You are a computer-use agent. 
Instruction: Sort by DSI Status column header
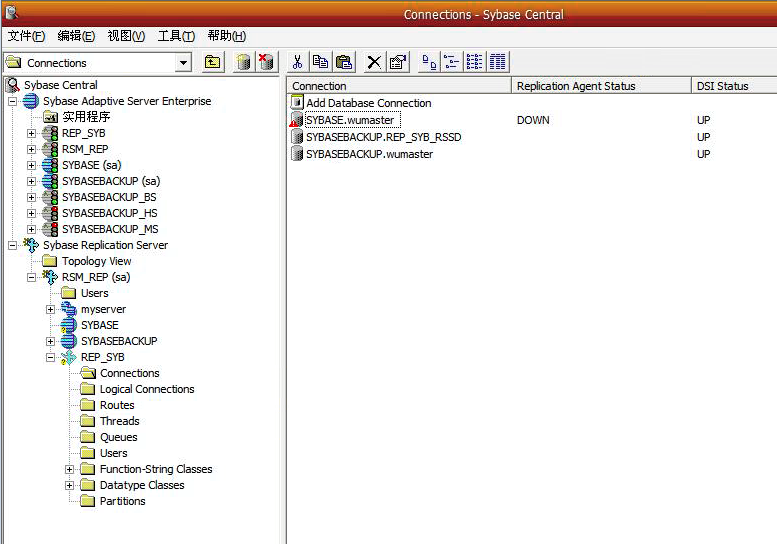(734, 86)
